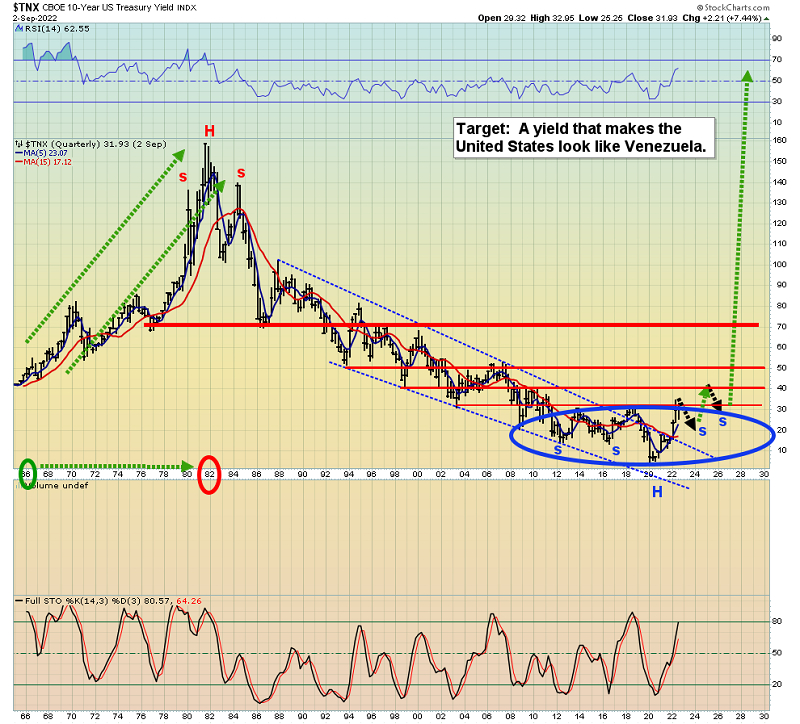Click the green circle around year 66

[x=28, y=473]
